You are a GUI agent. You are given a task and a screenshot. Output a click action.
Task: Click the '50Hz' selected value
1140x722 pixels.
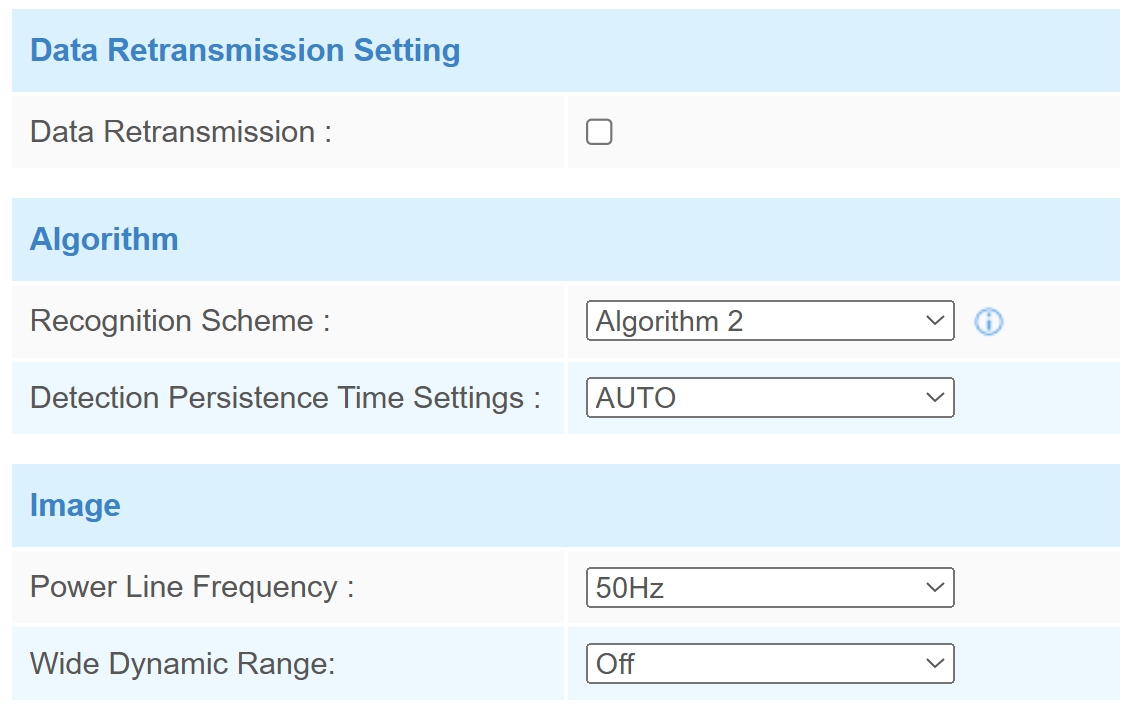[630, 588]
